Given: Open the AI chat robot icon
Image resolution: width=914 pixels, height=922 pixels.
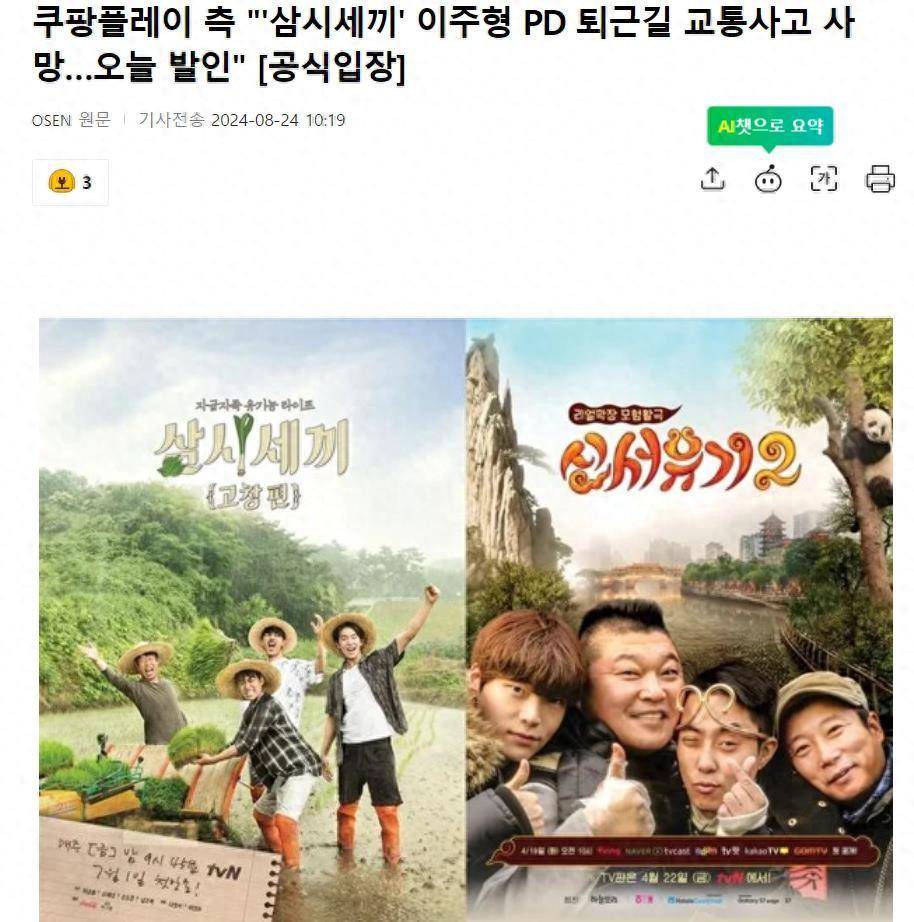Looking at the screenshot, I should coord(768,179).
